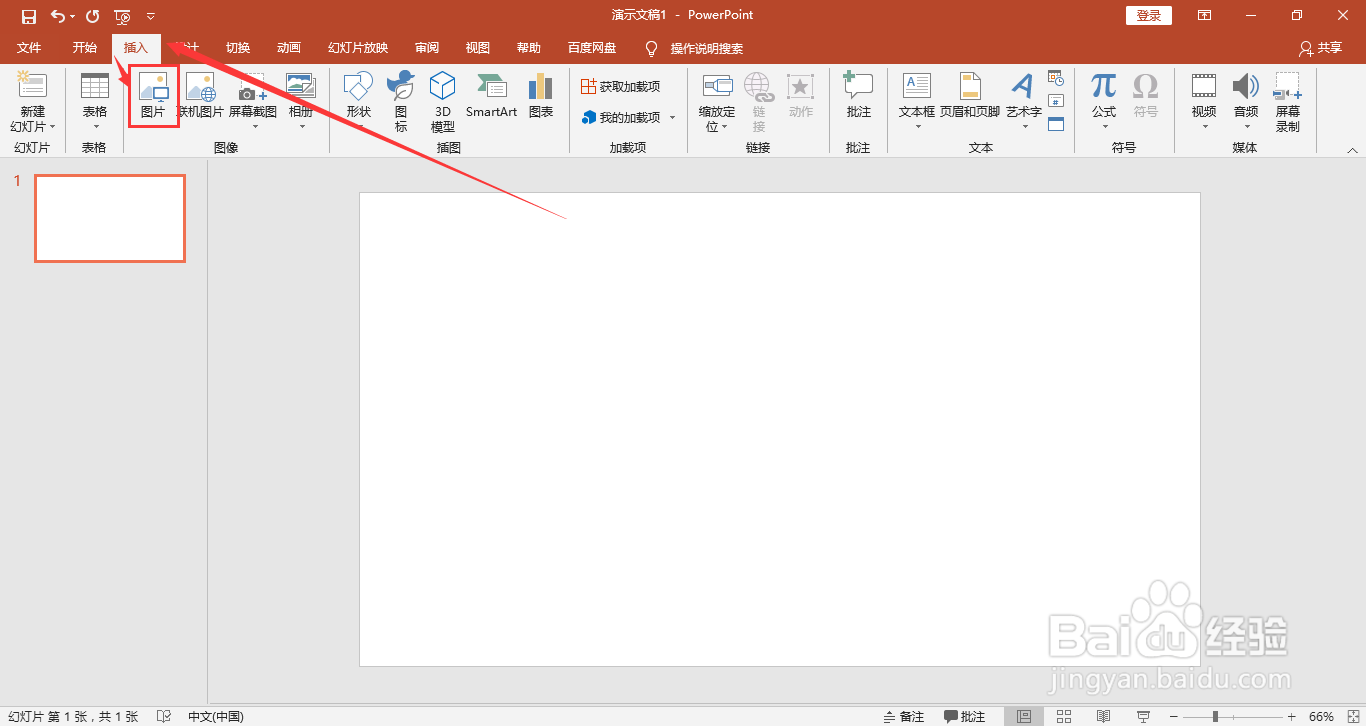The height and width of the screenshot is (726, 1366).
Task: Switch to slide sorter view
Action: coord(1064,716)
